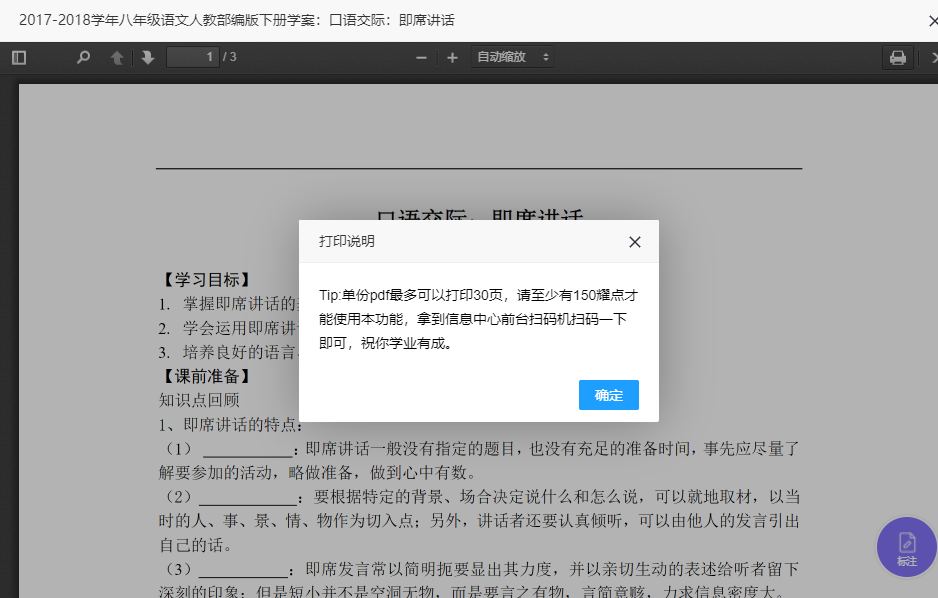Zoom in with the plus button

point(452,57)
